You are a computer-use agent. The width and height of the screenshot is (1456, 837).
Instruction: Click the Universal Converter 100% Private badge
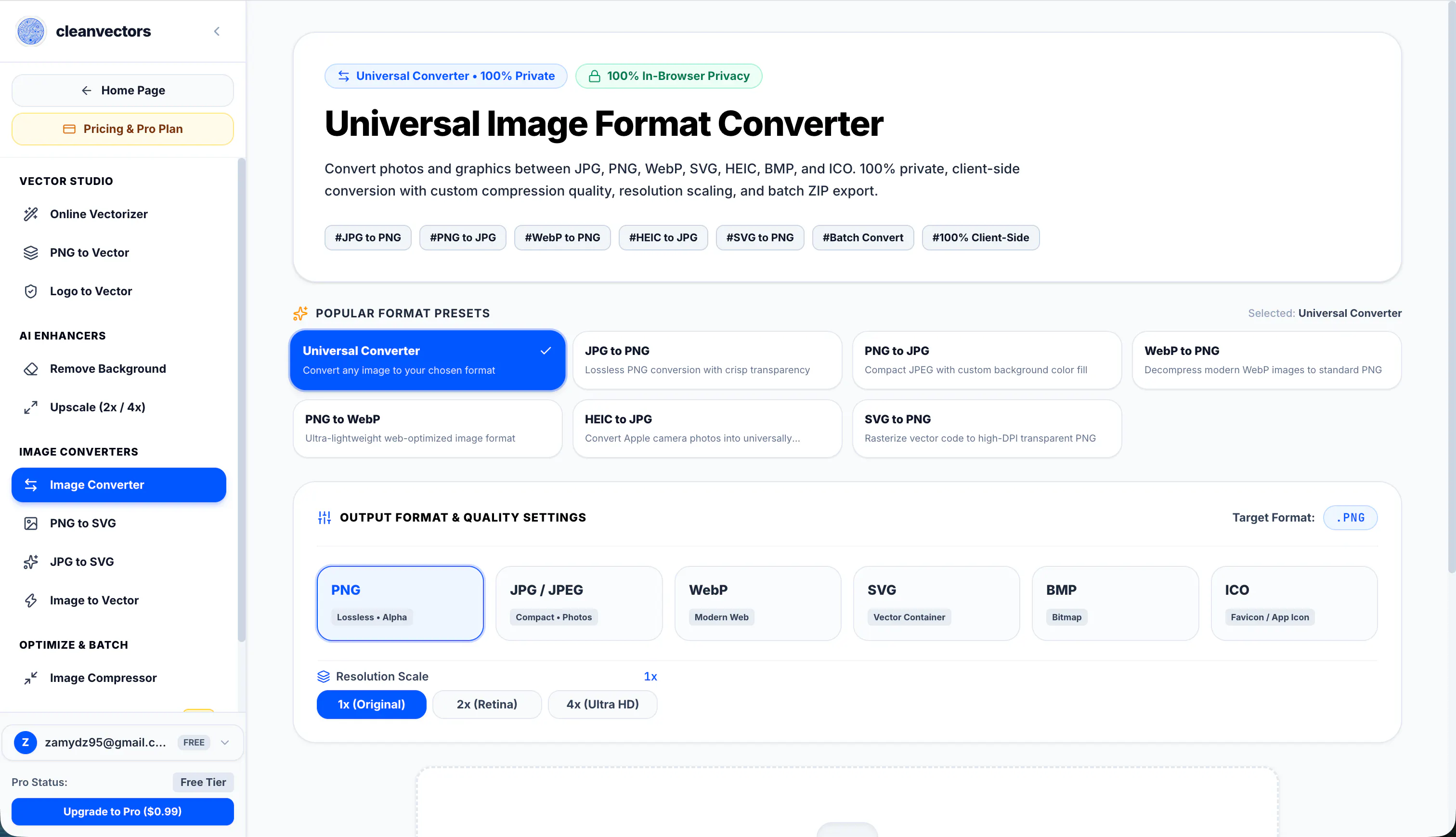point(446,76)
